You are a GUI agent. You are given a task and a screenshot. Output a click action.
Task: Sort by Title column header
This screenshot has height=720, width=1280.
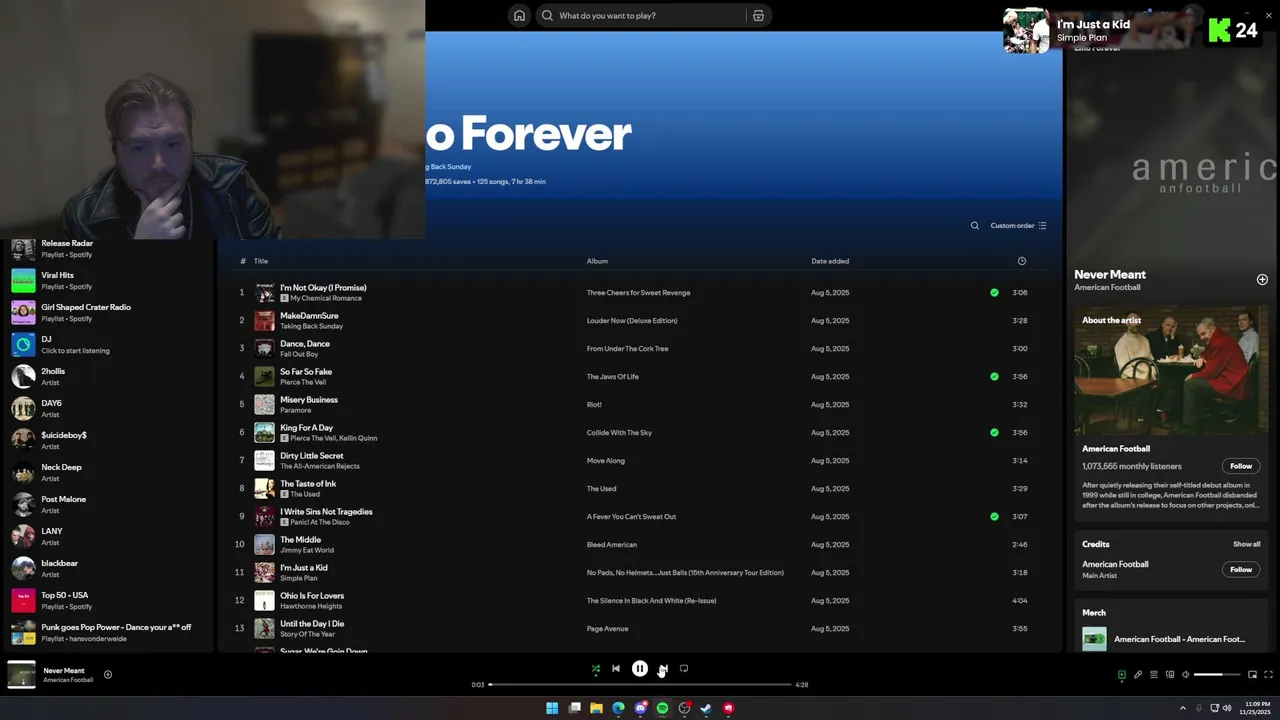pyautogui.click(x=261, y=261)
